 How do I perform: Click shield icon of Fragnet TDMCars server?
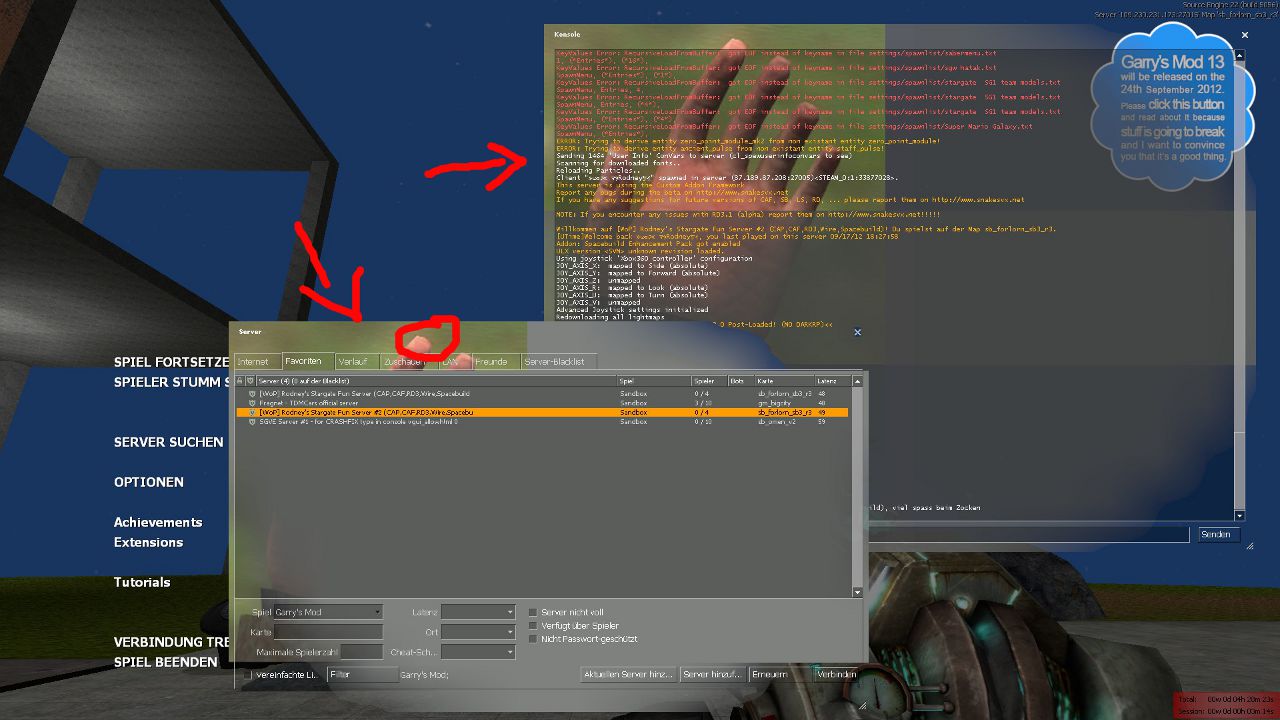(x=252, y=403)
